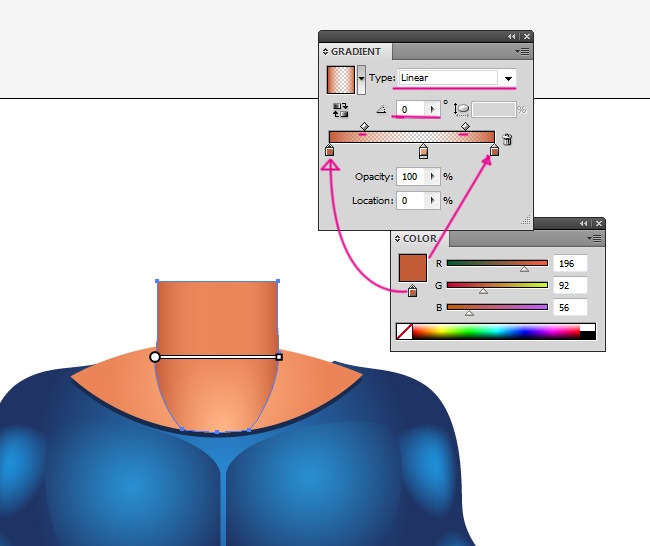Open the Opacity value arrow
Image resolution: width=650 pixels, height=546 pixels.
click(x=432, y=177)
